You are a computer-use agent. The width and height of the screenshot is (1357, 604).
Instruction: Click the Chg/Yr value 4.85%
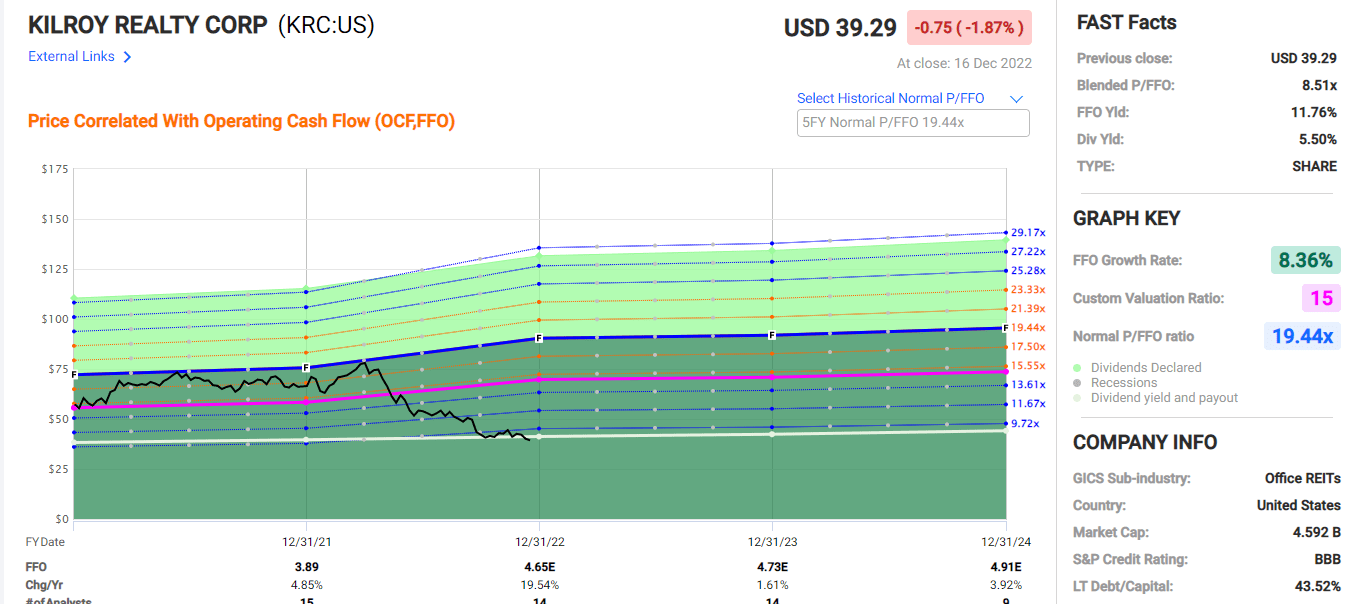[306, 584]
